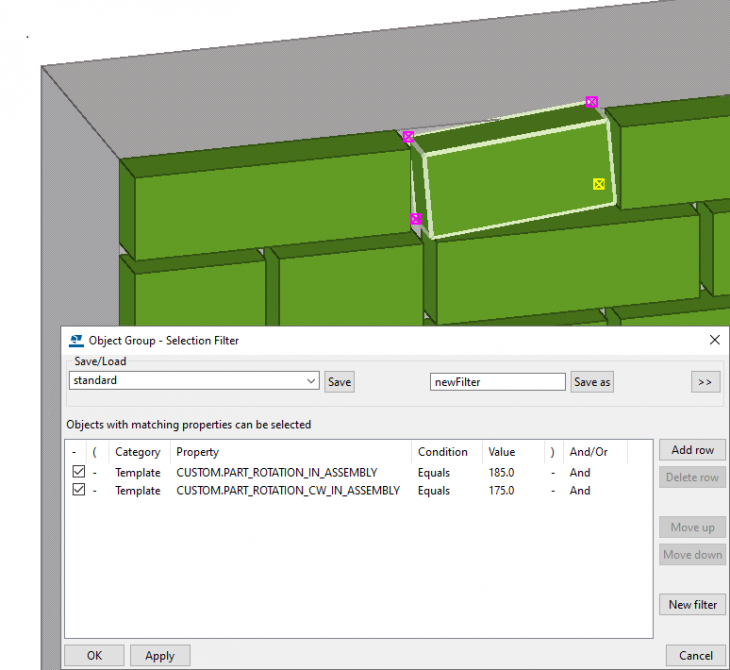Click the Save as button

tap(592, 382)
